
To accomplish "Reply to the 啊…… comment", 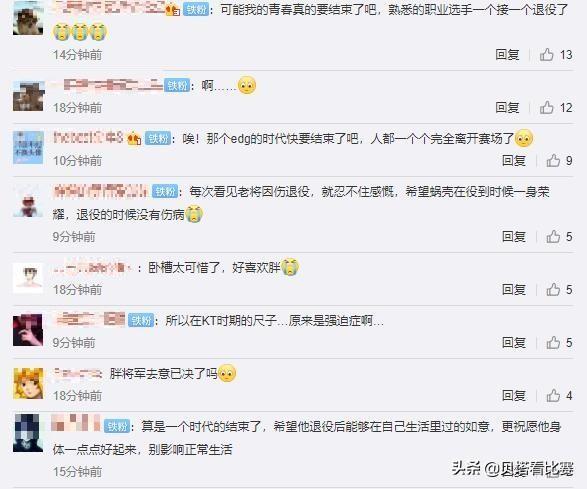I will tap(507, 107).
